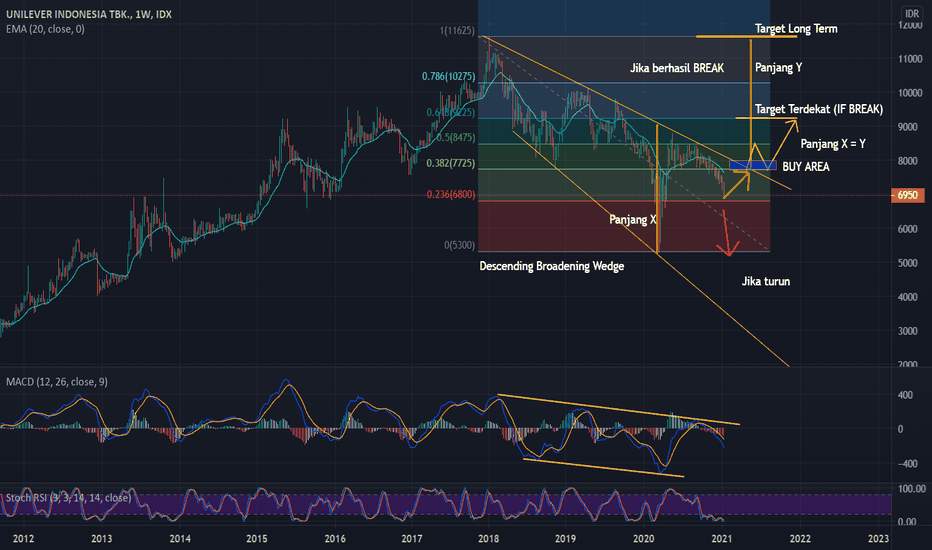This screenshot has width=932, height=550.
Task: Click the 0.236(6800) Fibonacci level label
Action: (x=451, y=194)
